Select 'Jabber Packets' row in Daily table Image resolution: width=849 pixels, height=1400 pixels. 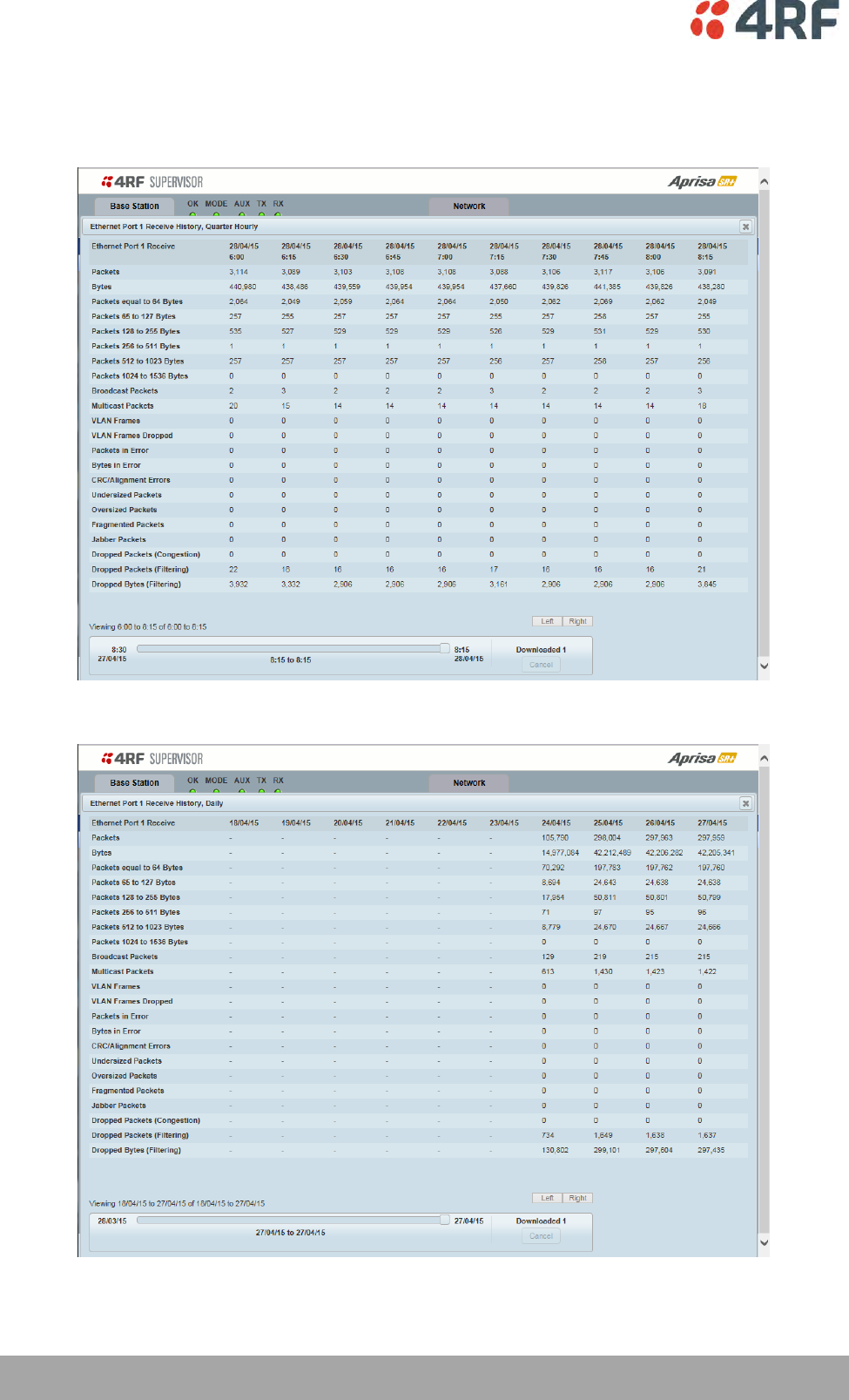click(419, 1106)
